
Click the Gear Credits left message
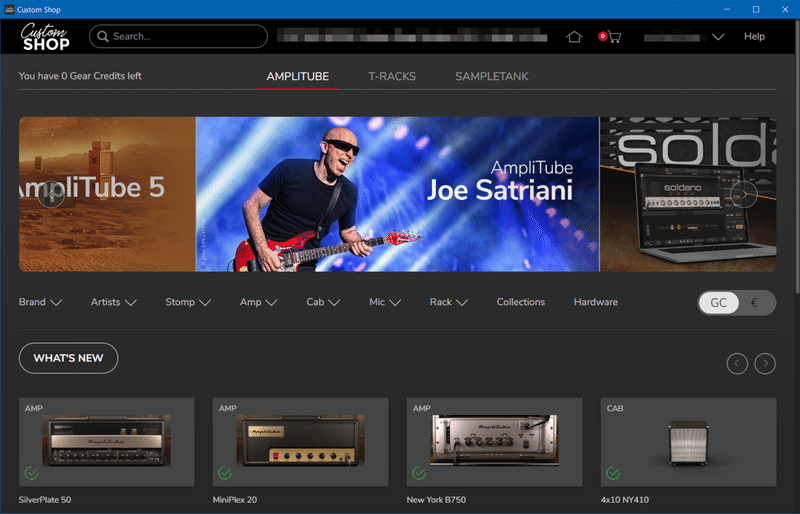click(80, 76)
